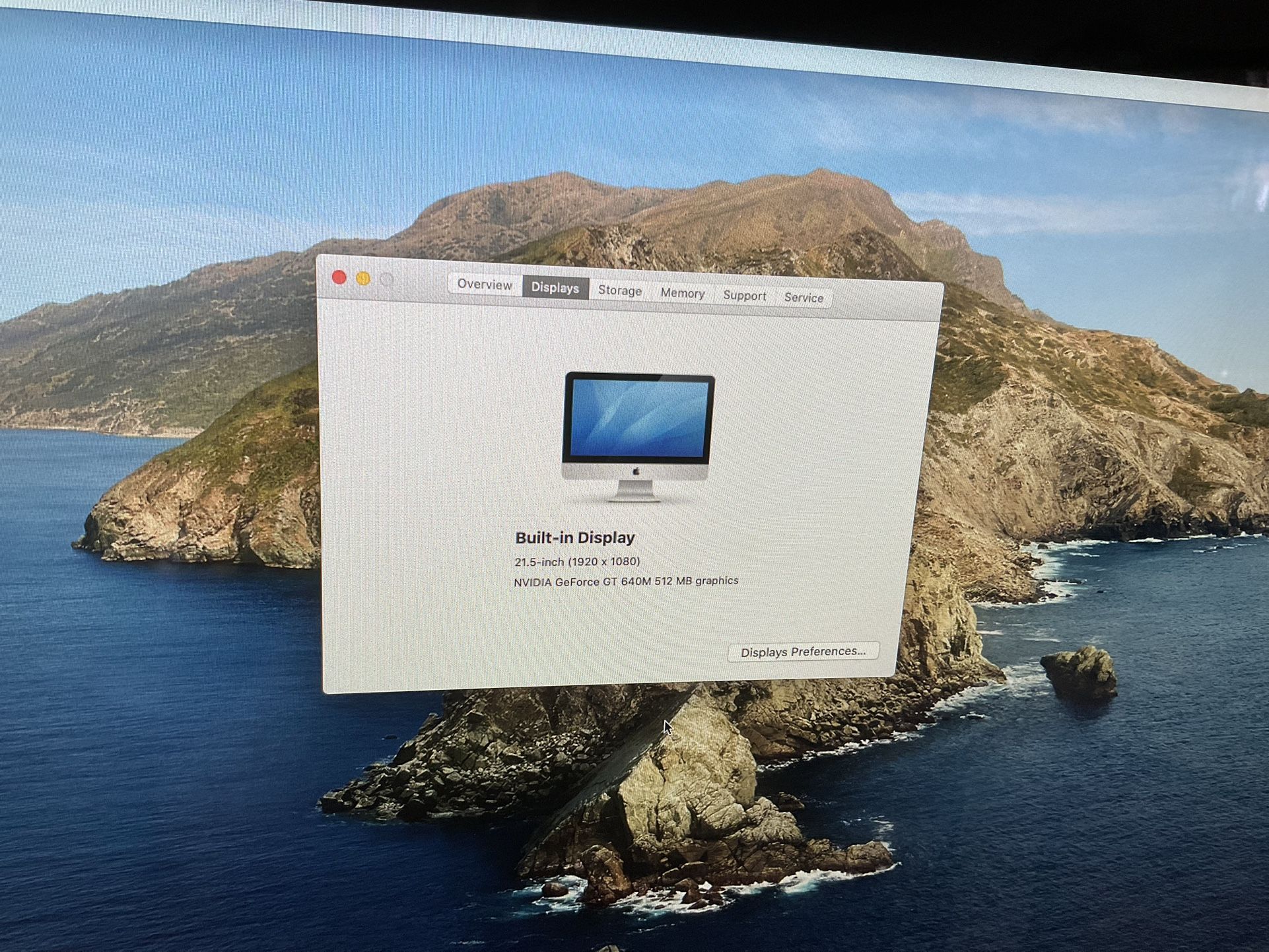Screen dimensions: 1269x952
Task: Close the About This Mac window
Action: [x=340, y=279]
